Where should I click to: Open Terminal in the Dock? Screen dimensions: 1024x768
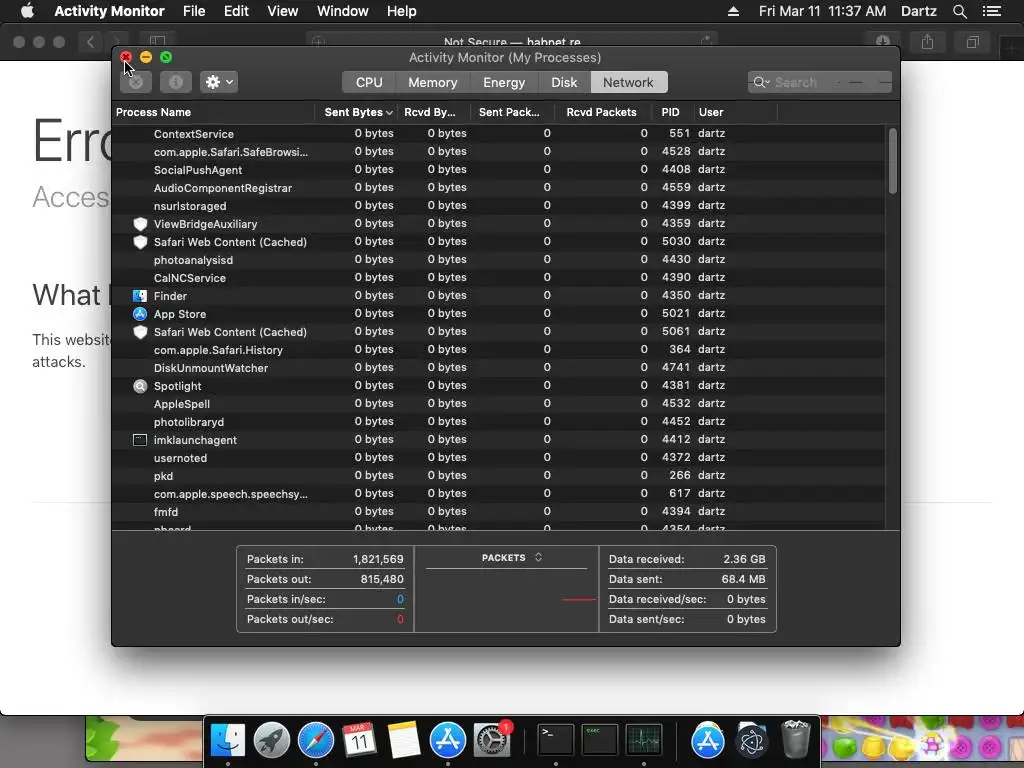(x=556, y=741)
